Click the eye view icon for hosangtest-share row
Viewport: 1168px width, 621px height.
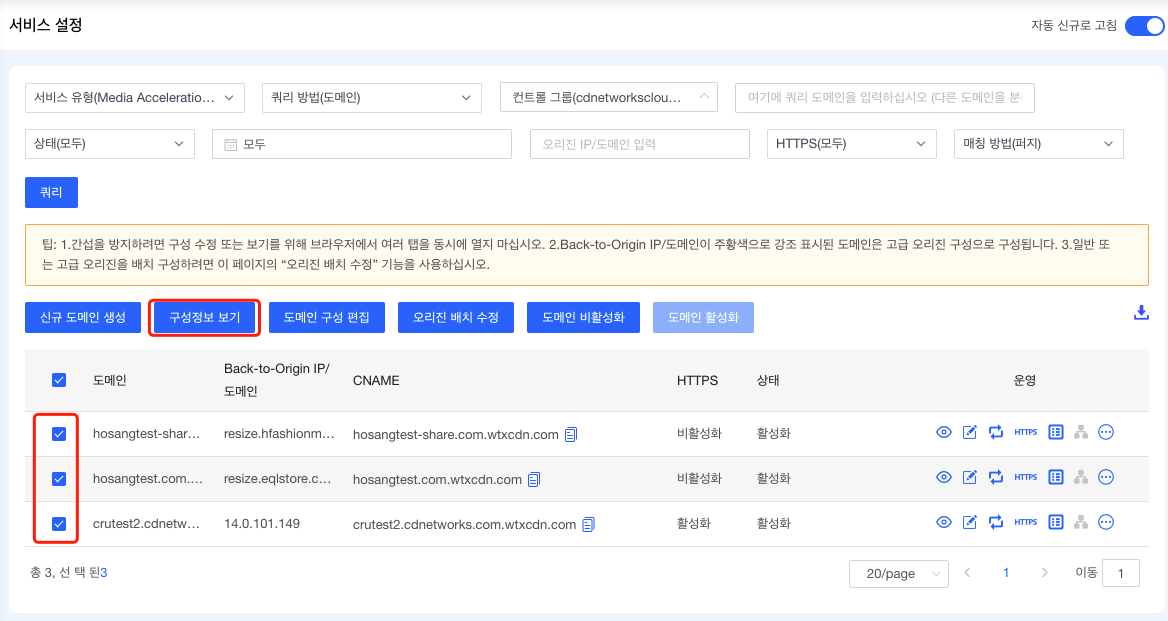[x=943, y=433]
